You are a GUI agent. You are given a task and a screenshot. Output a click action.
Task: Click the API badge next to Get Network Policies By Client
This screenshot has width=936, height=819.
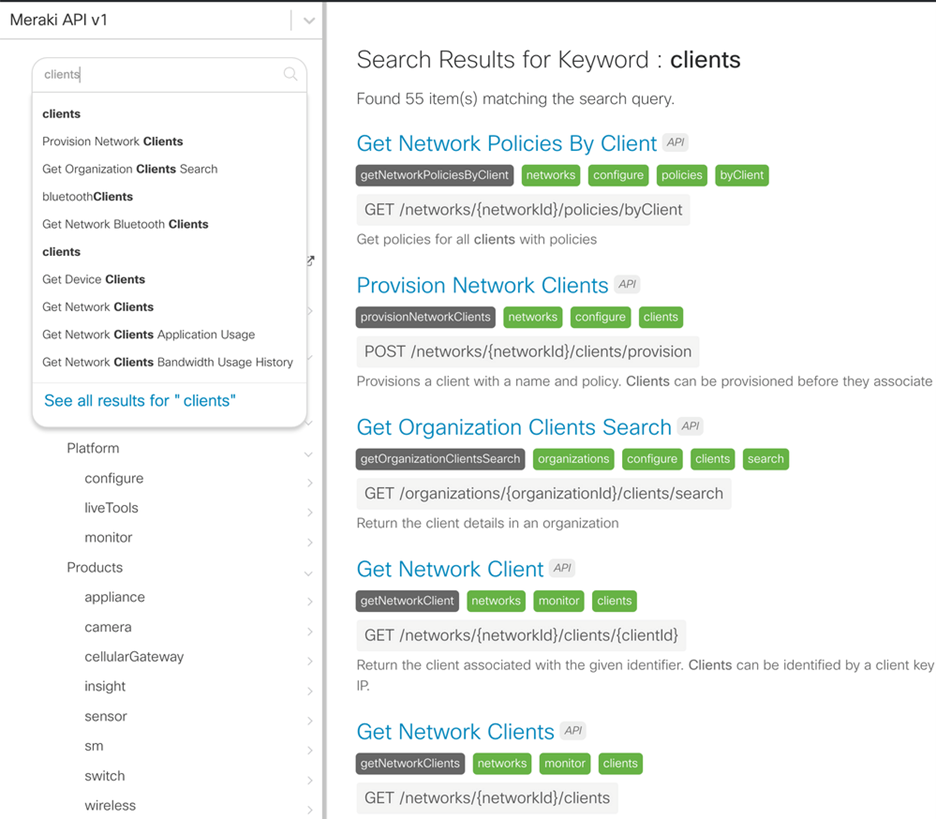pyautogui.click(x=675, y=142)
